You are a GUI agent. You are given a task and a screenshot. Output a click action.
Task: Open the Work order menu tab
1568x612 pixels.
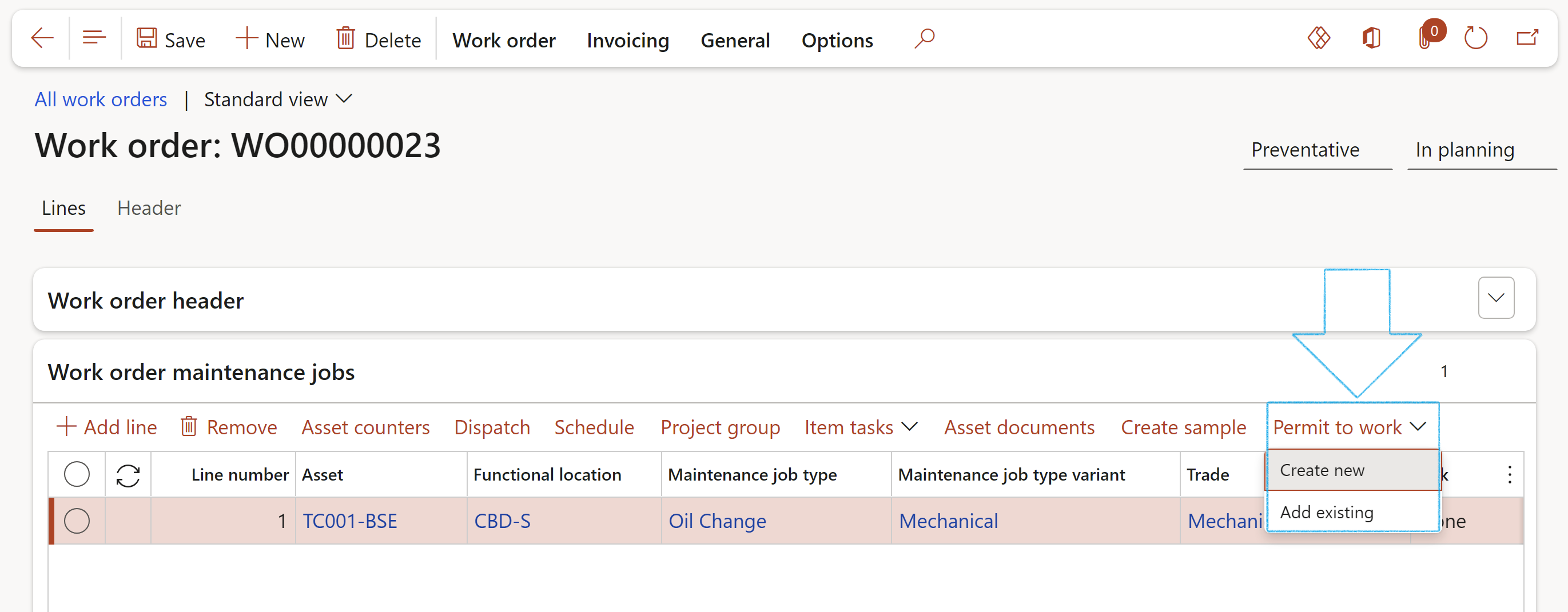coord(504,40)
